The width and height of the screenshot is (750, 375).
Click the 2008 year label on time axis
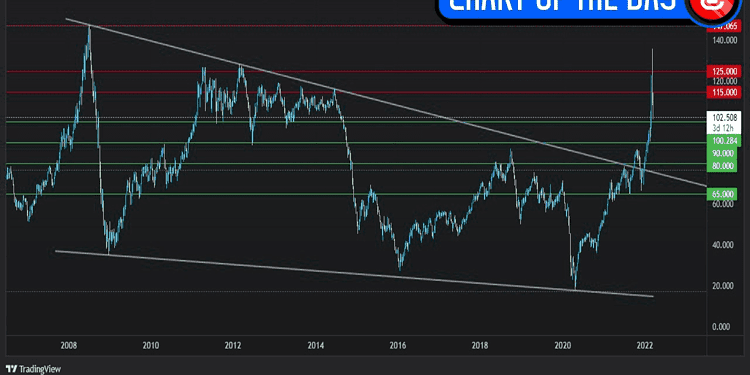point(69,345)
